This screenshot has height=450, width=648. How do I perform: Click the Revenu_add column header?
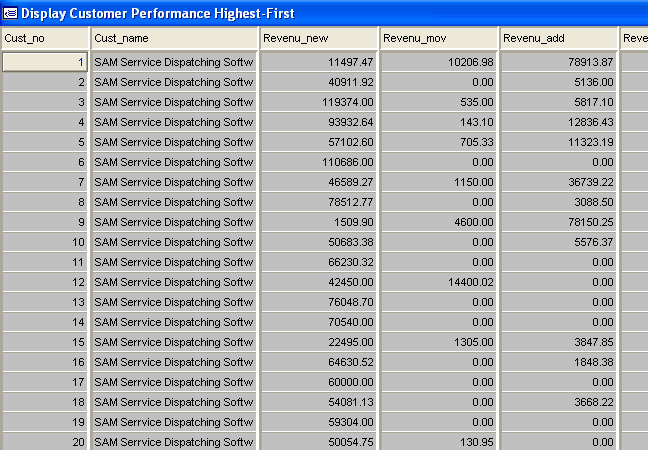(x=559, y=38)
